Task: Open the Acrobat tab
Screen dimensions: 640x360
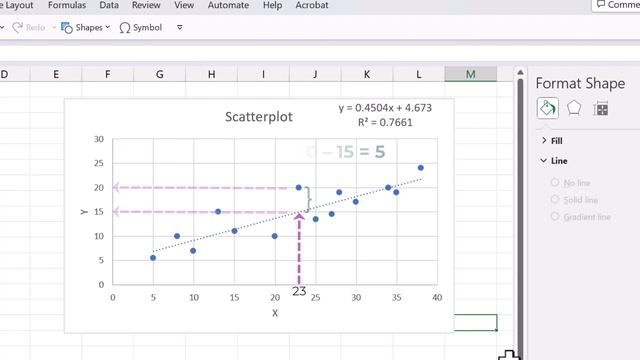Action: point(312,5)
